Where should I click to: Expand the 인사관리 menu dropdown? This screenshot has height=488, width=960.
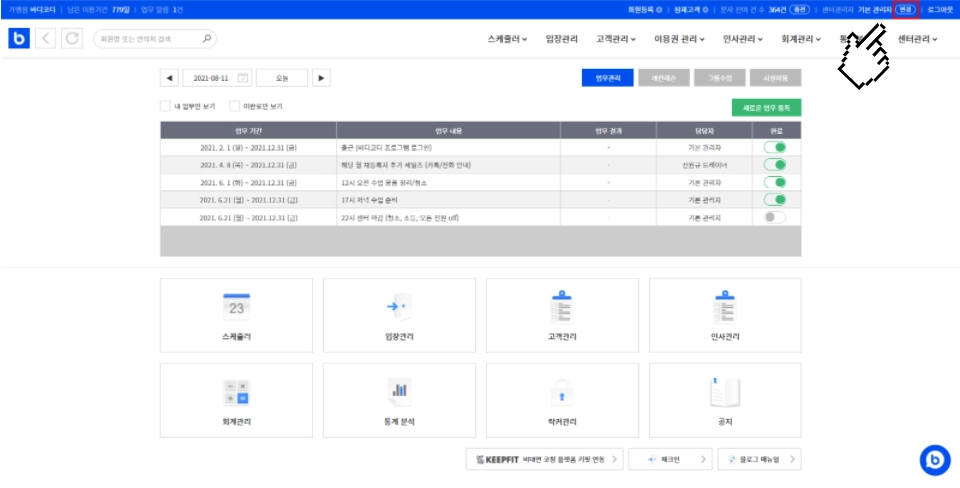pos(743,39)
